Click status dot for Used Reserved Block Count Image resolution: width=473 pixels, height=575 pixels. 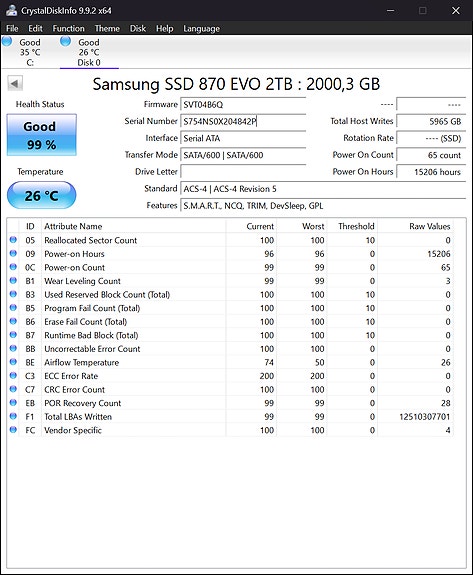coord(13,294)
